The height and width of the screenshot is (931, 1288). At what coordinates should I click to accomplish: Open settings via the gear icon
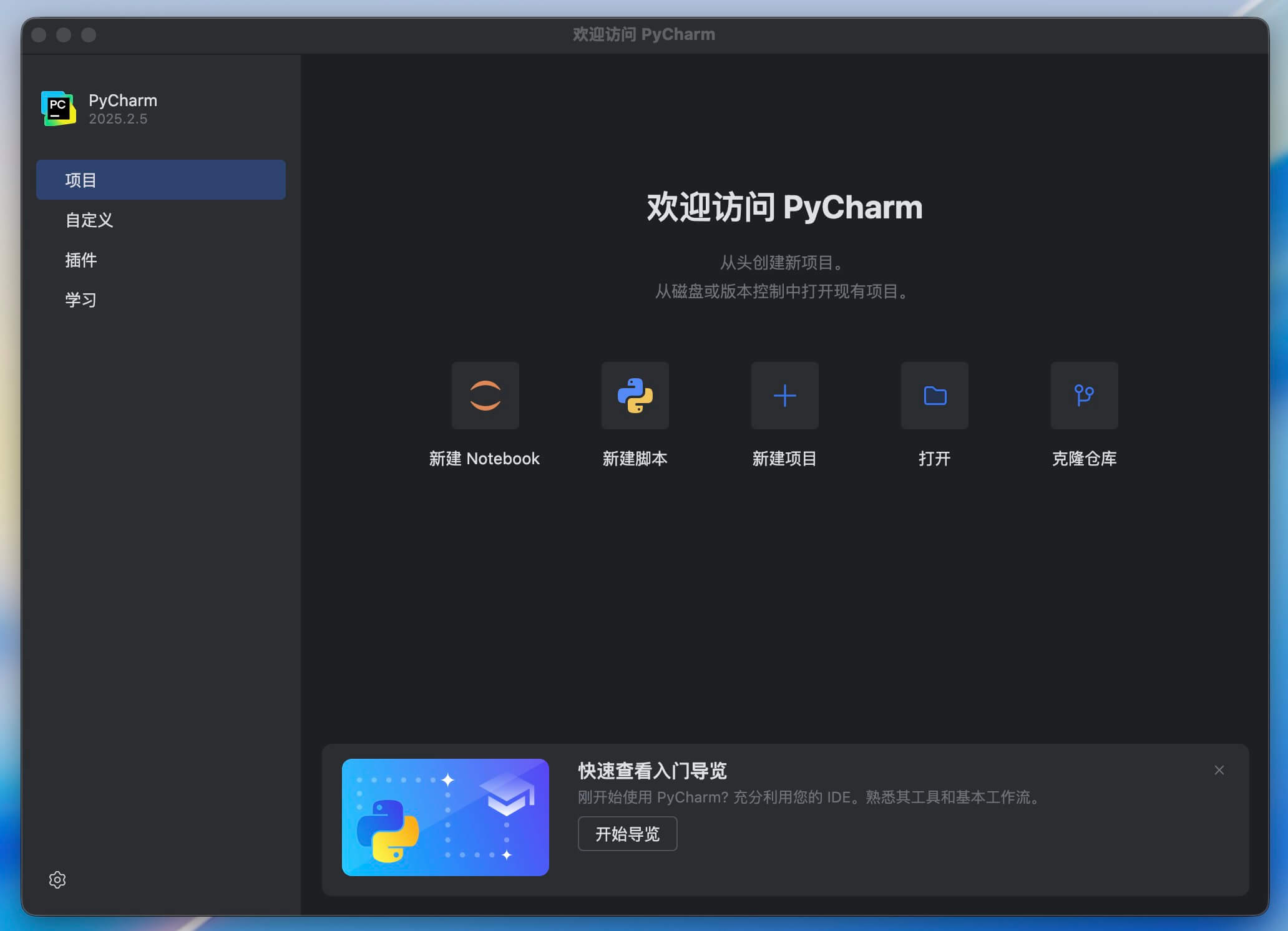tap(57, 879)
